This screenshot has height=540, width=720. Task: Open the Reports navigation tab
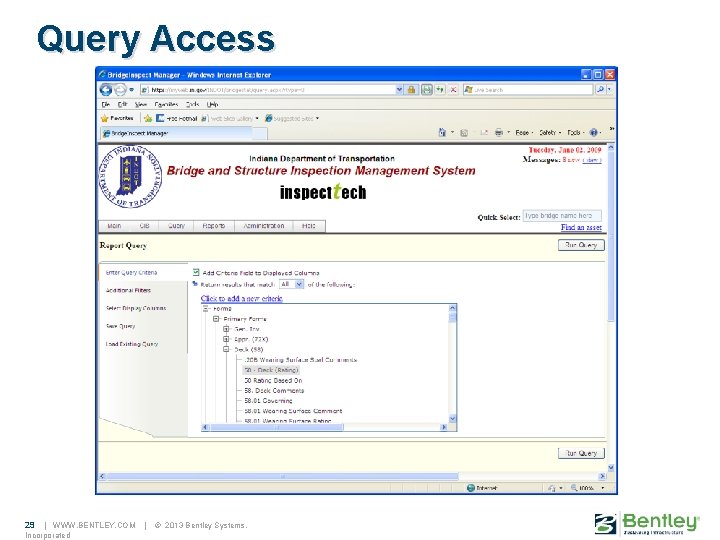click(x=214, y=226)
